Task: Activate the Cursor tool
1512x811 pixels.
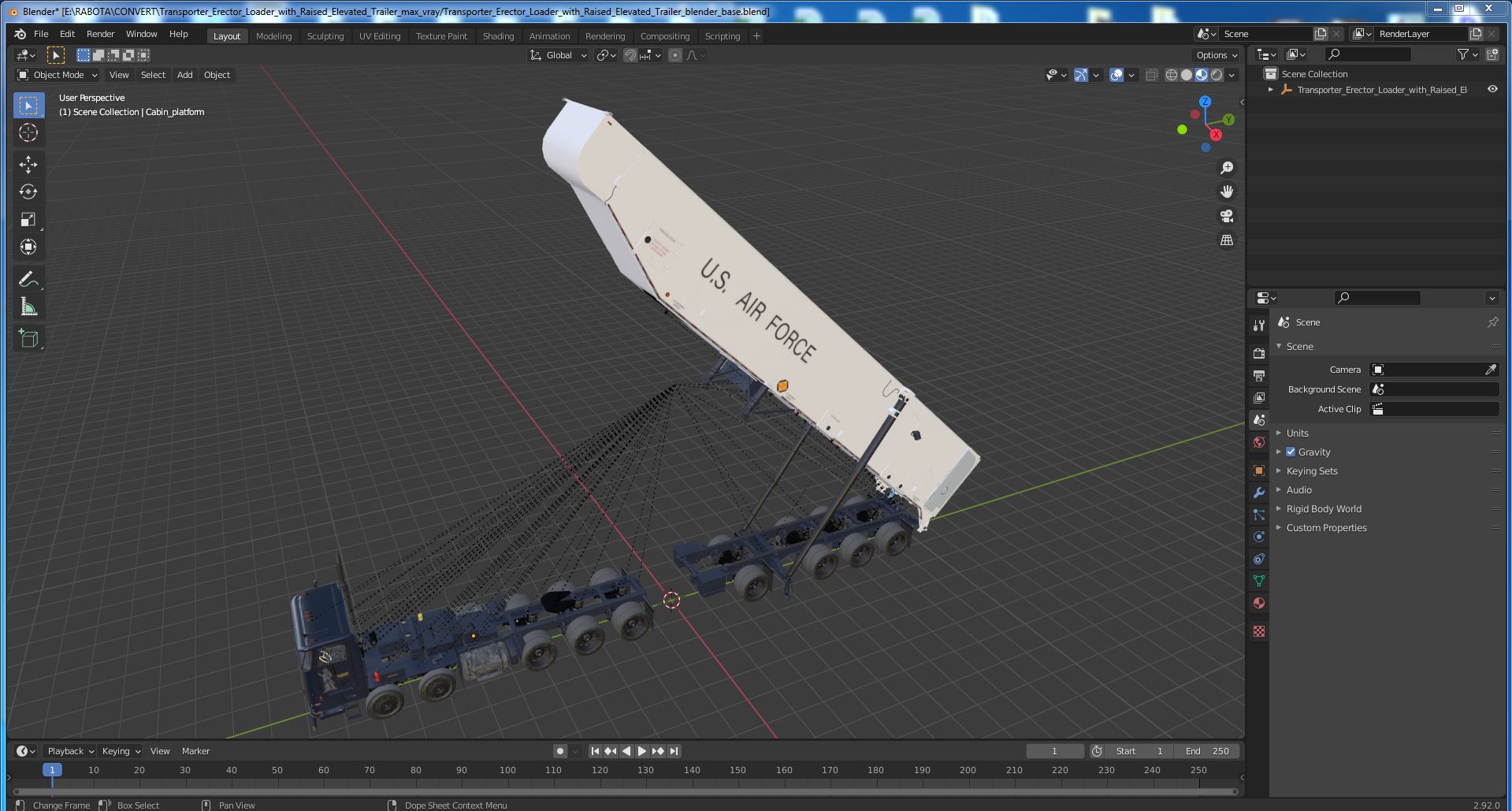Action: coord(28,133)
